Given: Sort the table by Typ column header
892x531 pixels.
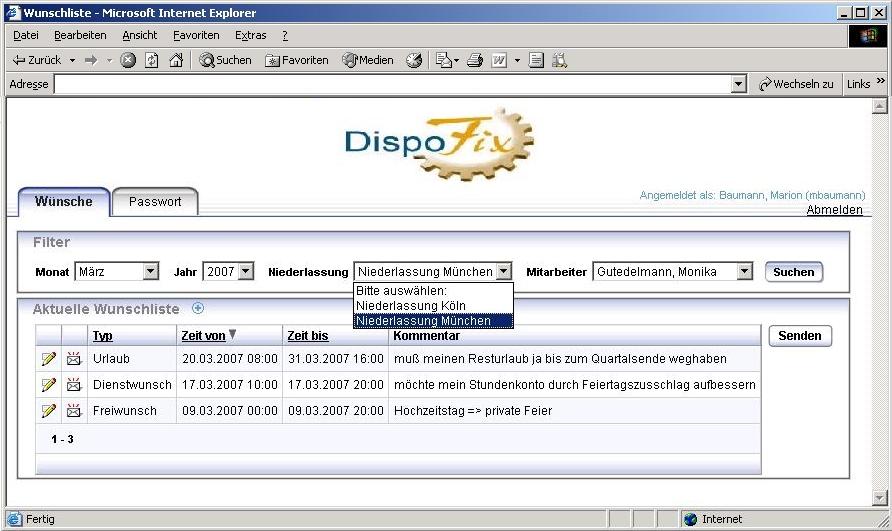Looking at the screenshot, I should point(102,336).
